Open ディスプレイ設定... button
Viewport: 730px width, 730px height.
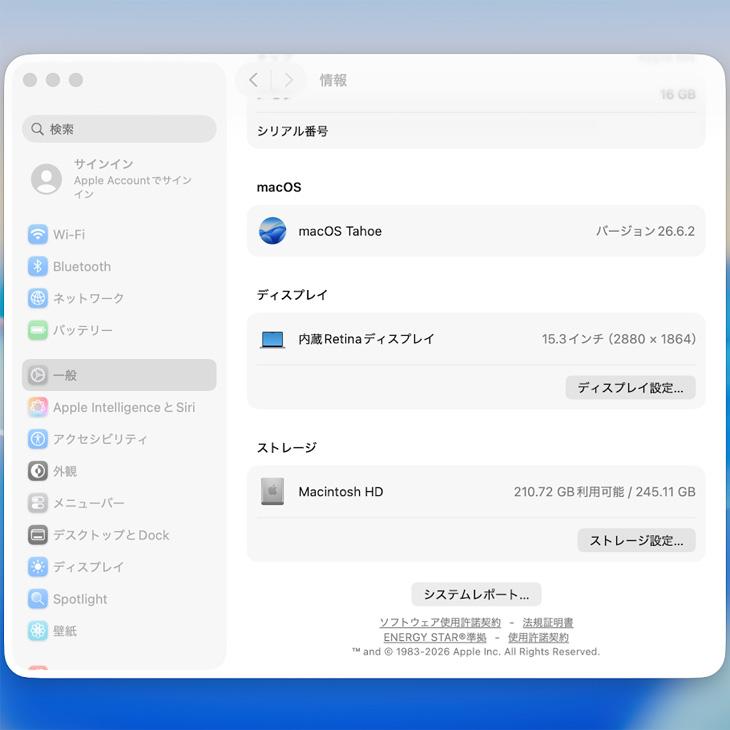click(630, 387)
